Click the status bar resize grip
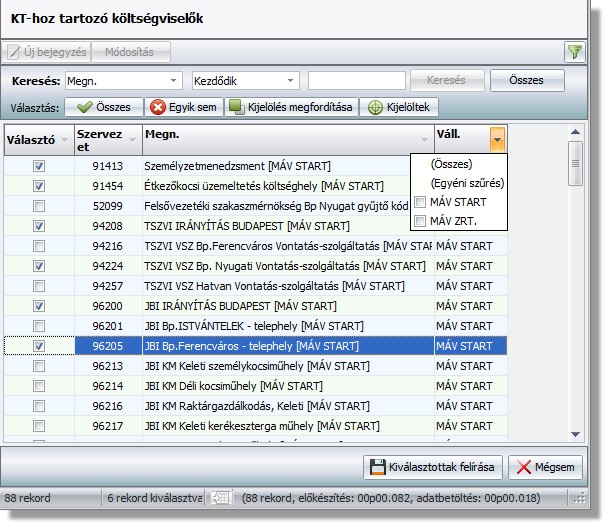Image resolution: width=606 pixels, height=525 pixels. point(580,499)
